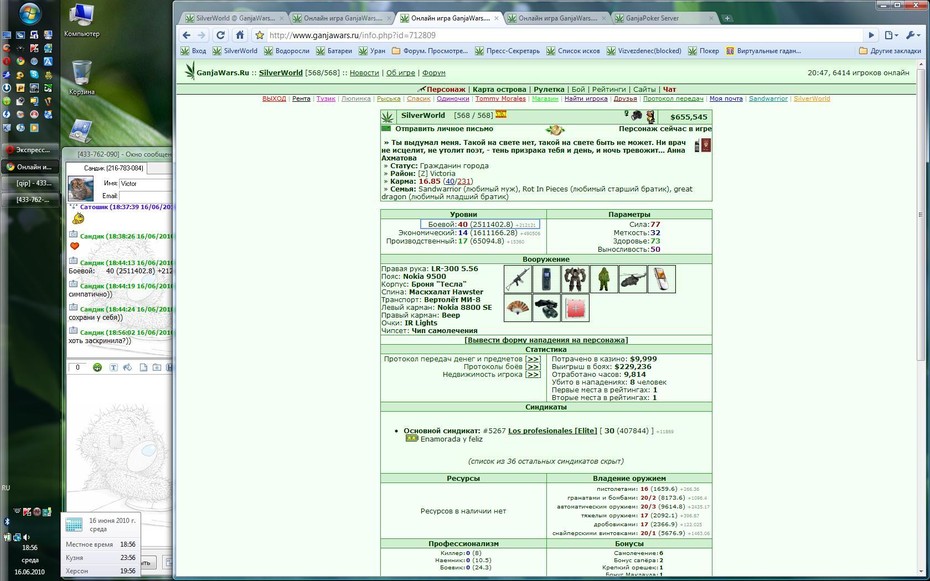Image resolution: width=930 pixels, height=581 pixels.
Task: Click the address bar URL field
Action: click(563, 35)
